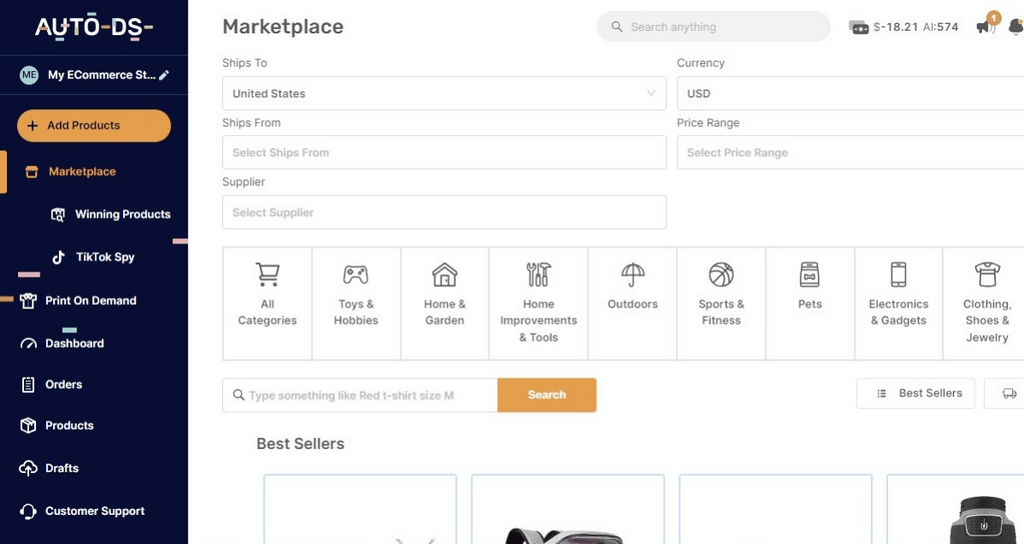Click the Best Sellers section heading

coord(300,443)
